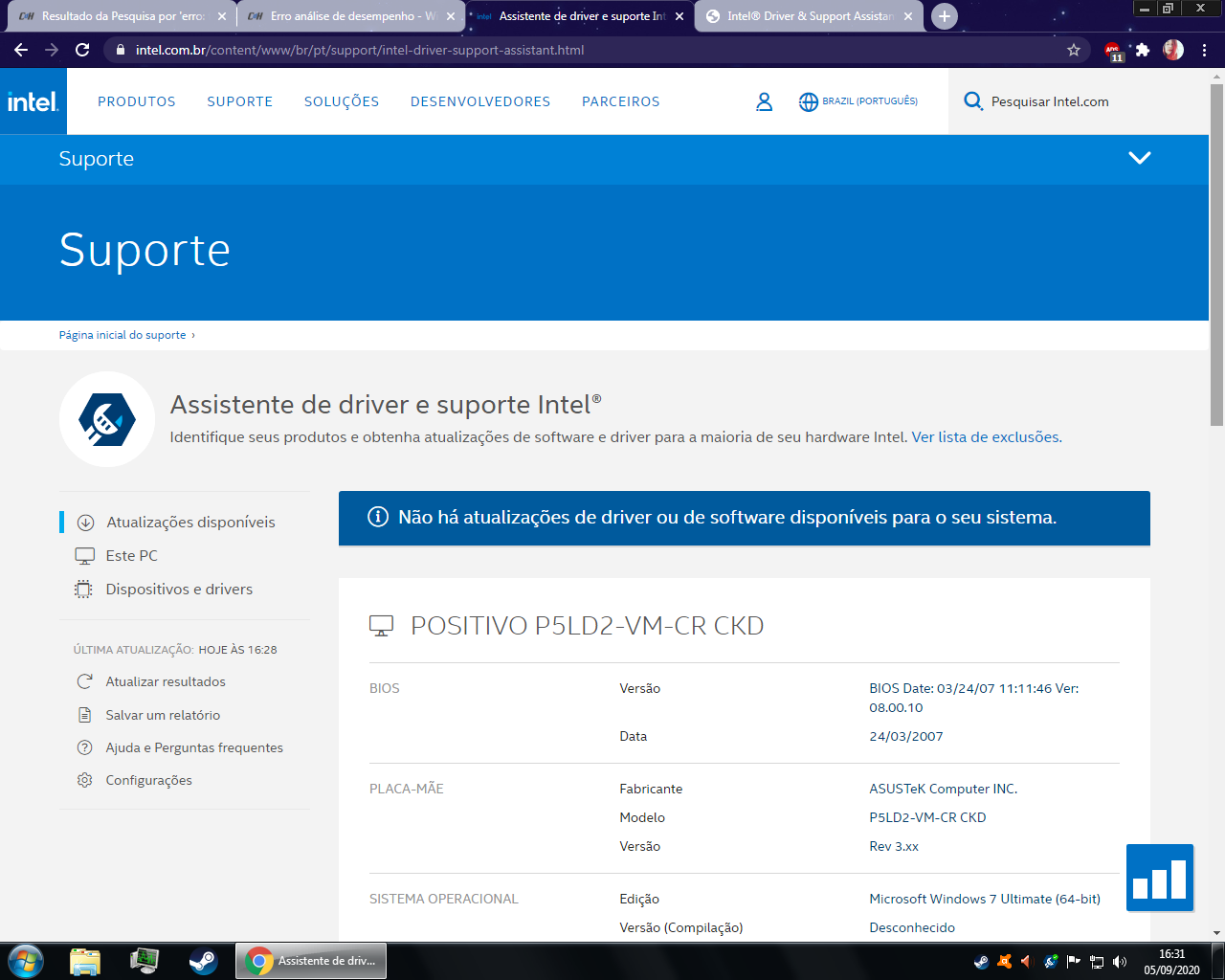Click the red adblock extension icon
Viewport: 1225px width, 980px height.
[1113, 51]
